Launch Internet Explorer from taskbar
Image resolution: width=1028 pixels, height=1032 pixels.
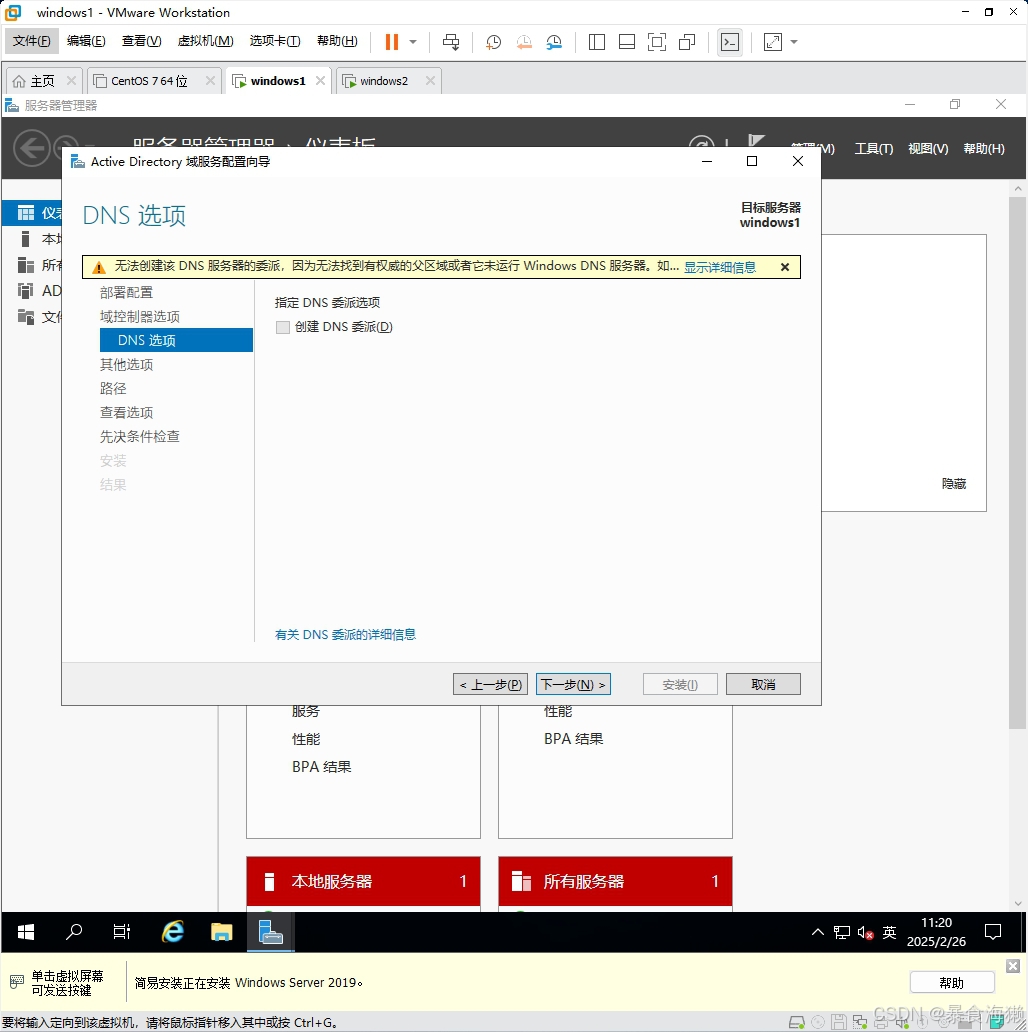(173, 932)
